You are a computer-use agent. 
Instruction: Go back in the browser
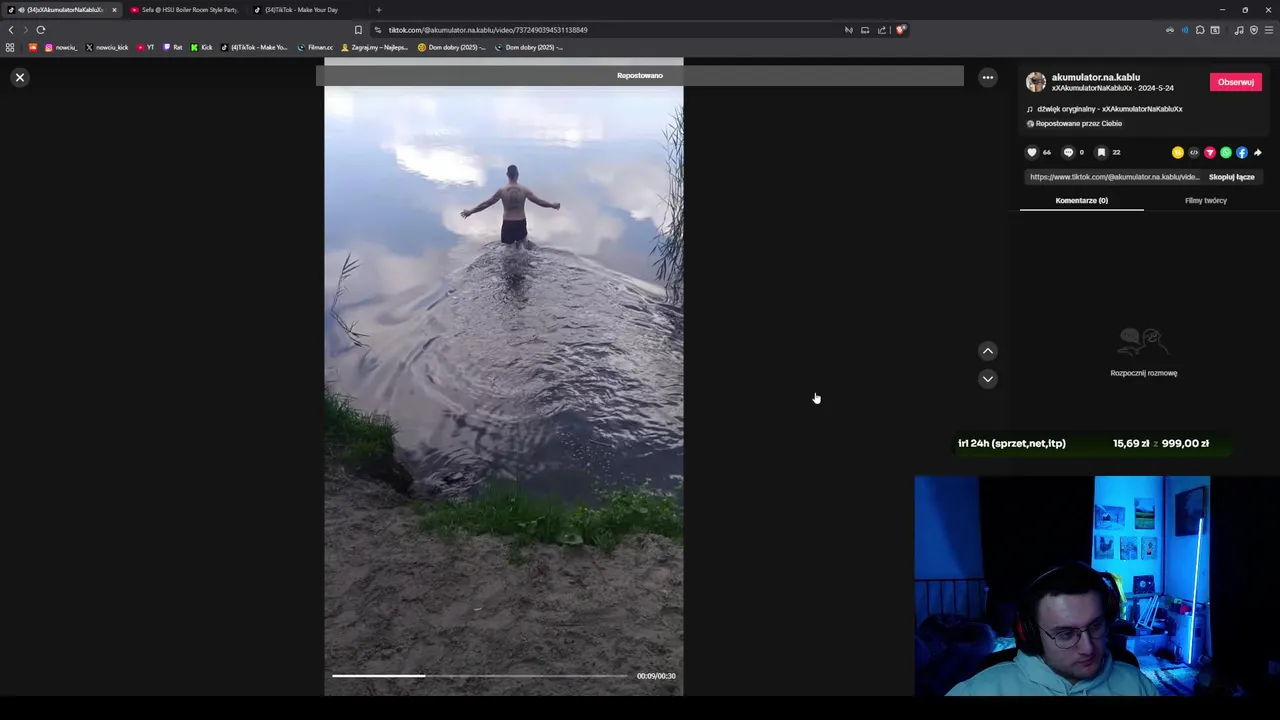click(11, 30)
